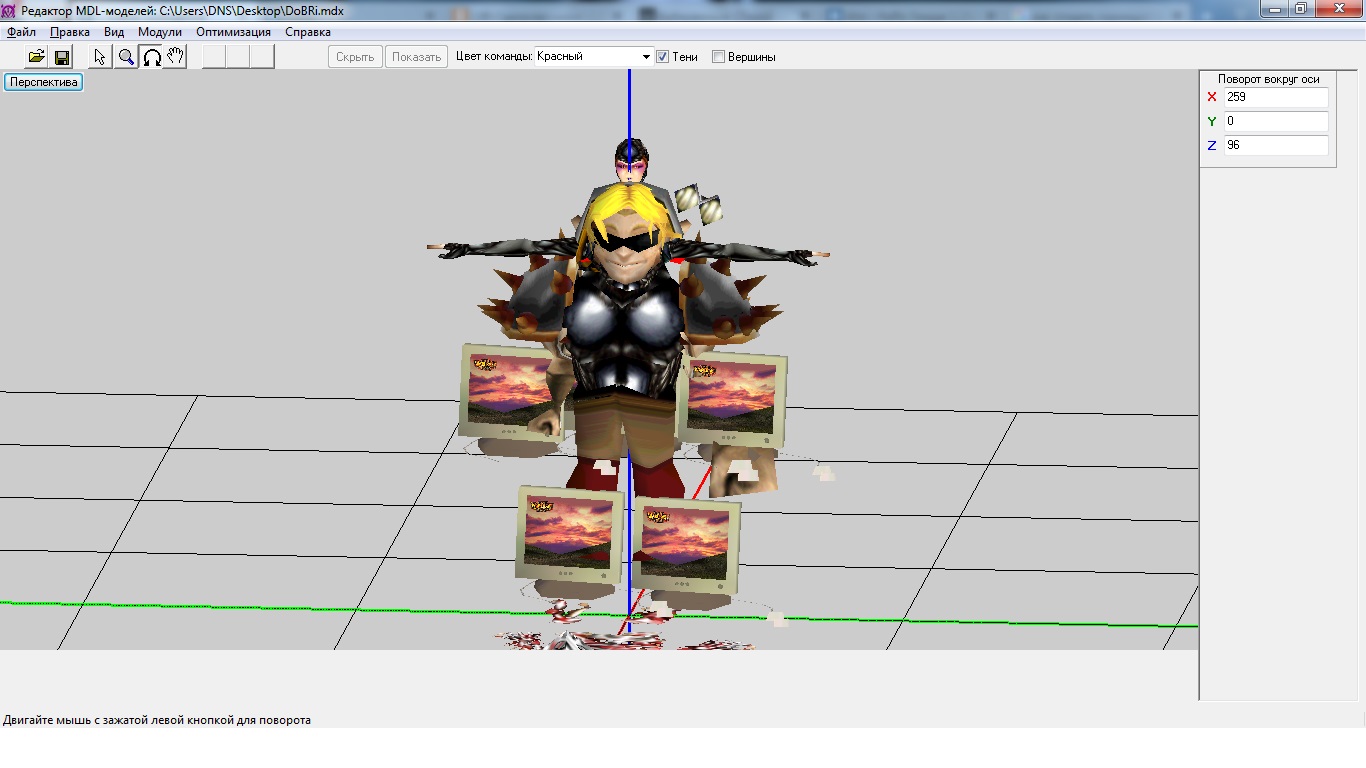Screen dimensions: 1366x768
Task: Focus the Y axis rotation field
Action: coord(1277,121)
